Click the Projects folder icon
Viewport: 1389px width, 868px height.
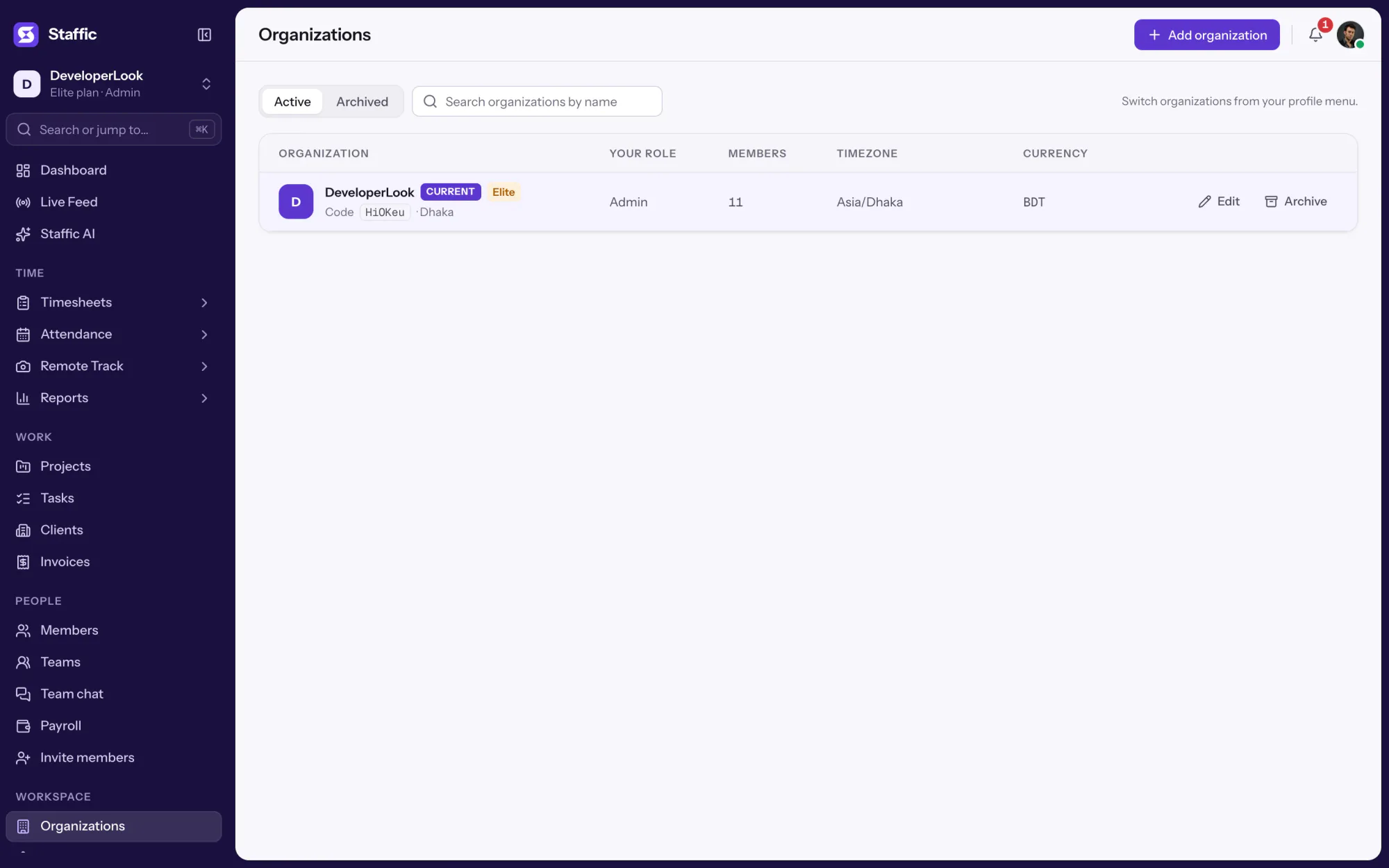pos(23,467)
